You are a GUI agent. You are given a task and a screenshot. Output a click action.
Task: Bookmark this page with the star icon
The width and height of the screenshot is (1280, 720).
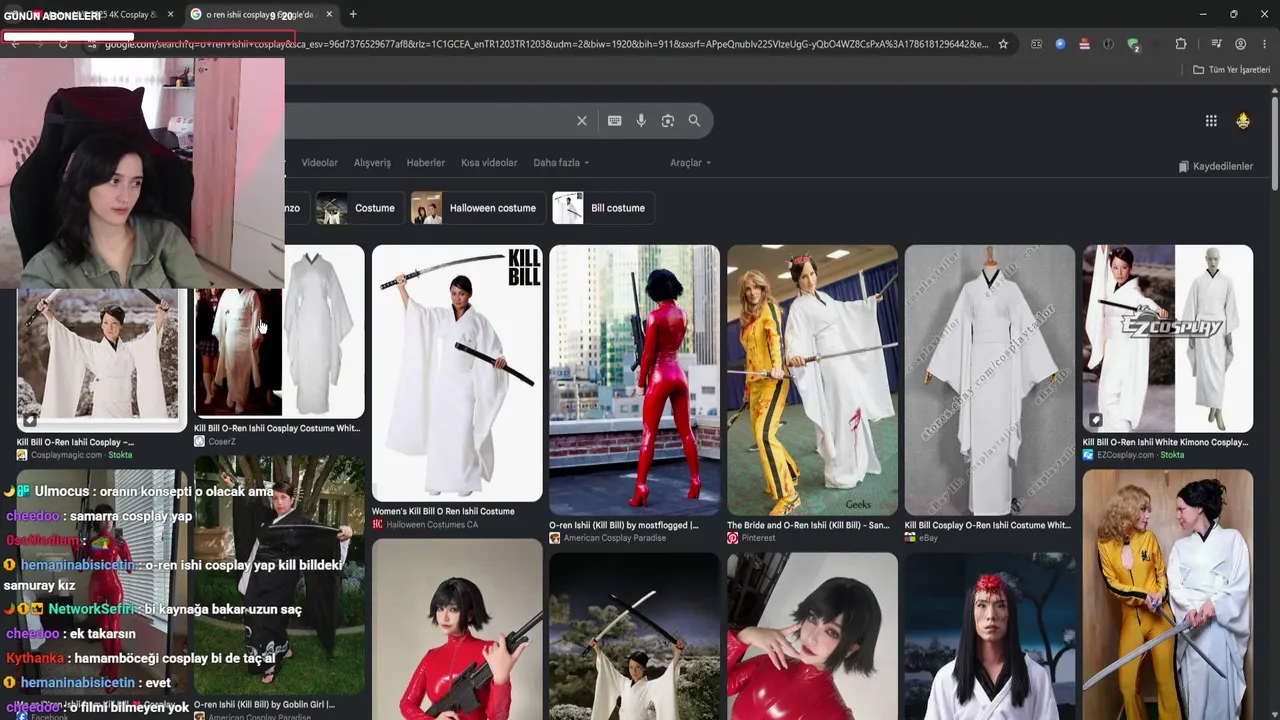[x=1003, y=44]
